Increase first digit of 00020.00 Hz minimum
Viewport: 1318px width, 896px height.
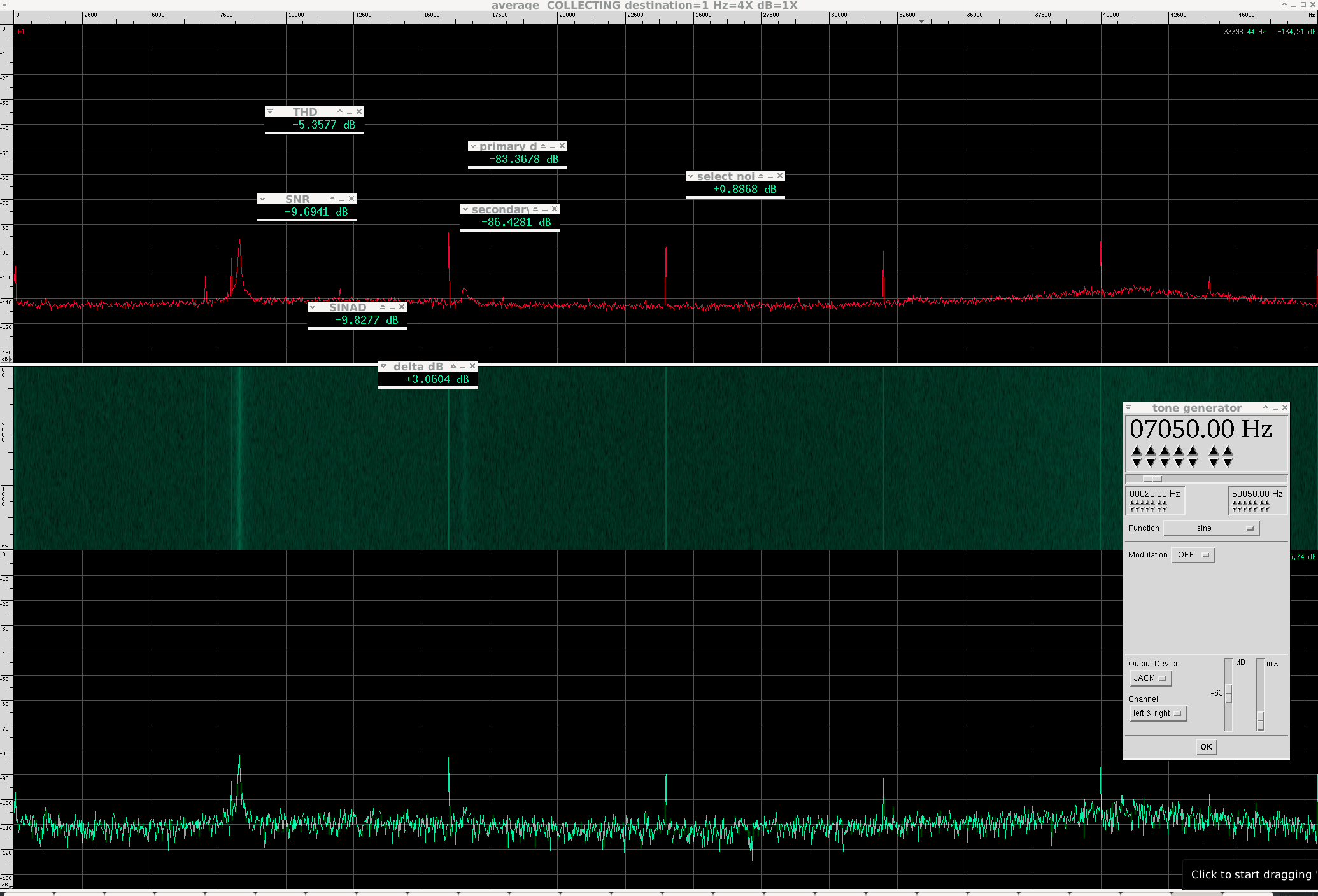pos(1132,503)
